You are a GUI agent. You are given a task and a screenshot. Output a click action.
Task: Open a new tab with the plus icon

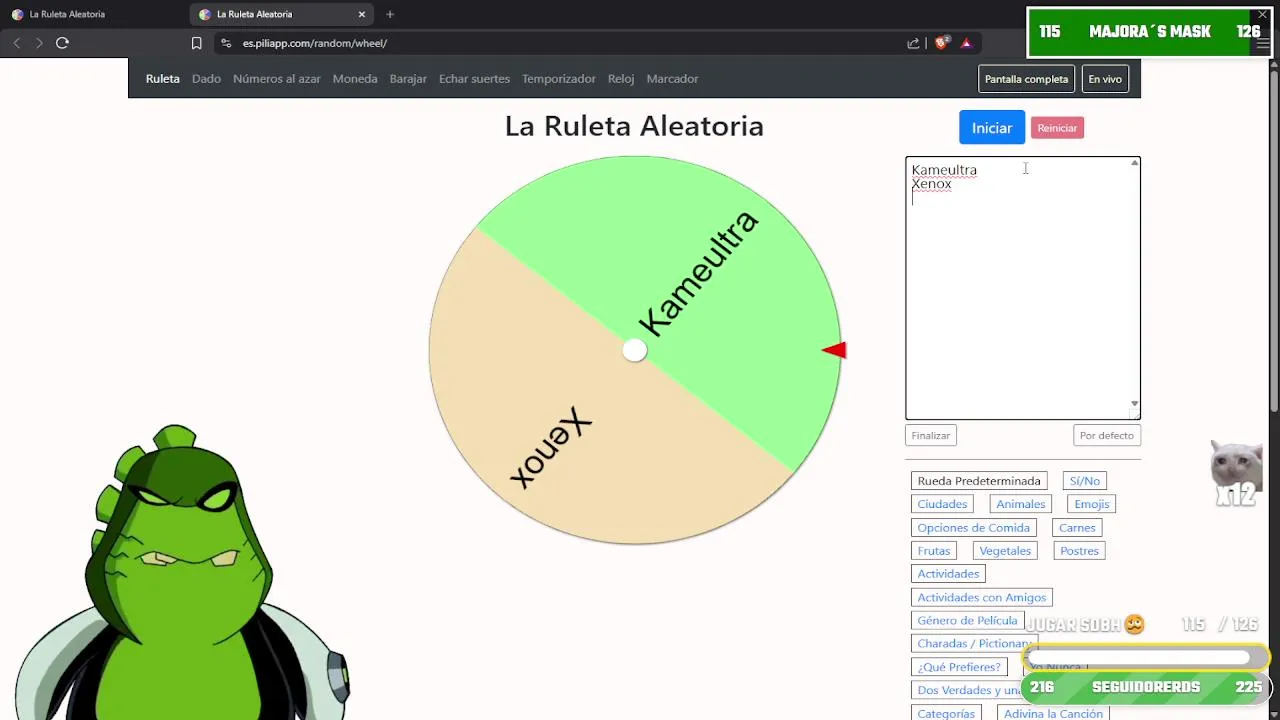click(x=390, y=14)
